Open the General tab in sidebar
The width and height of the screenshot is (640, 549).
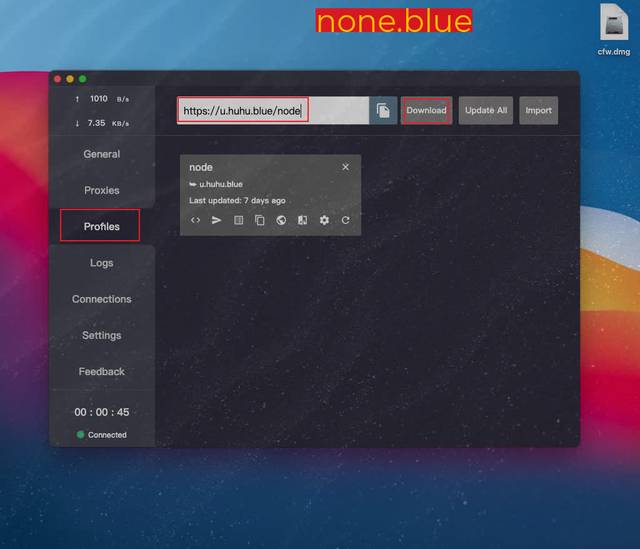pos(102,154)
